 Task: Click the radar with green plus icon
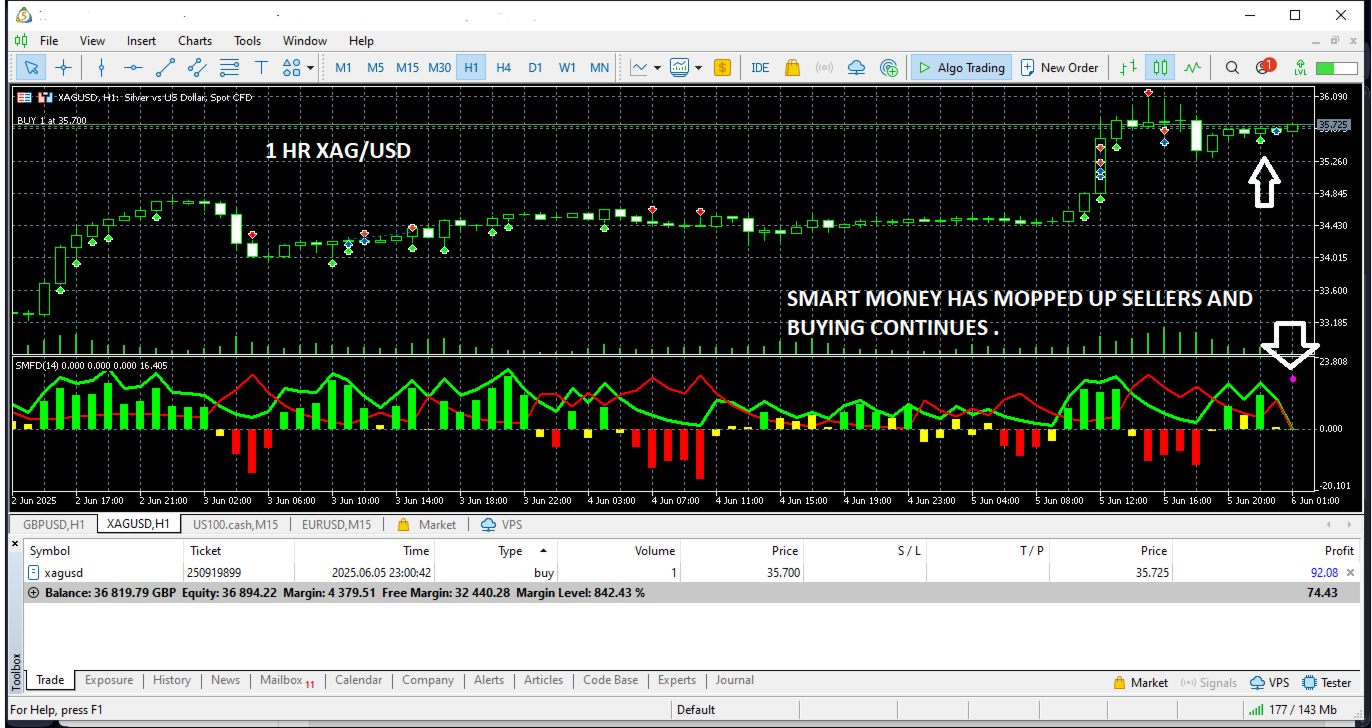click(x=888, y=68)
